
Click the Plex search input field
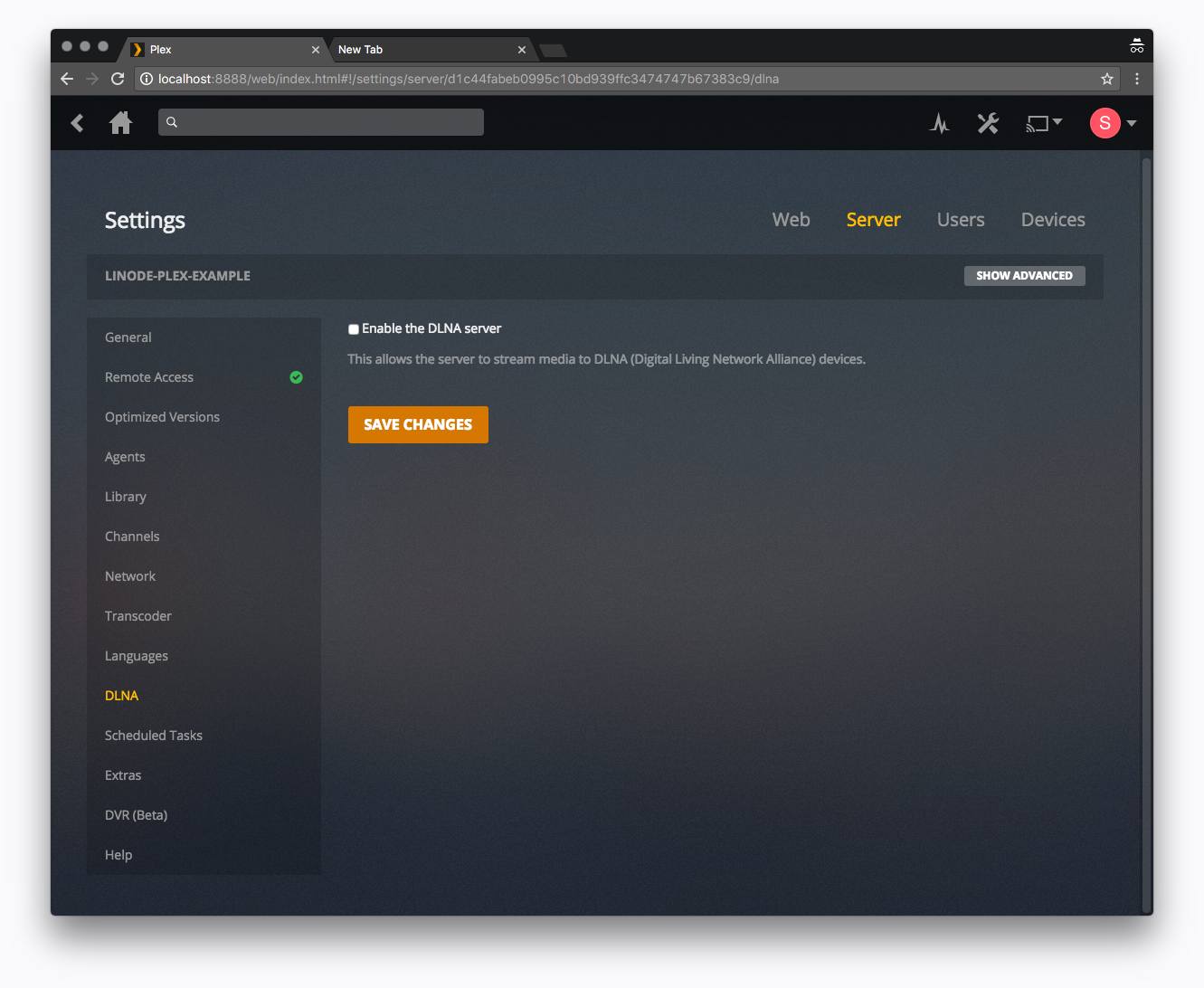321,122
